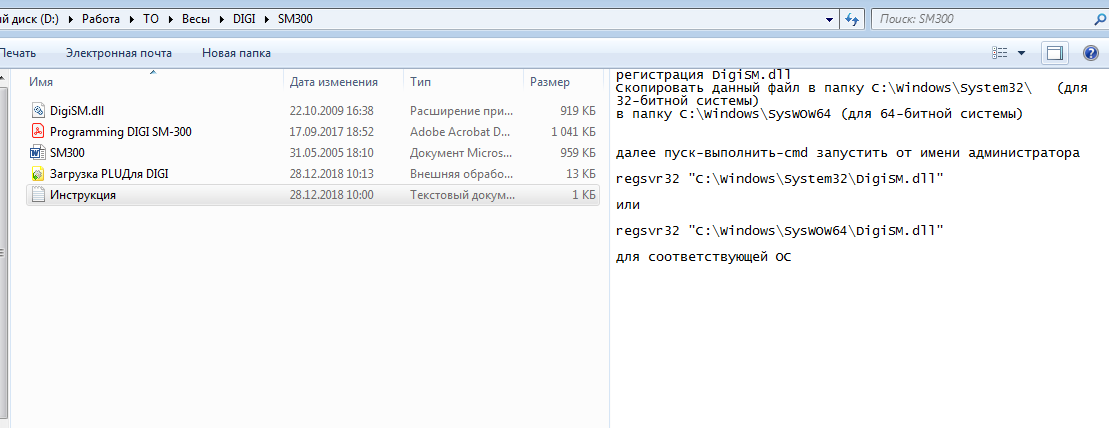
Task: Click the Инструкция text file icon
Action: click(38, 195)
